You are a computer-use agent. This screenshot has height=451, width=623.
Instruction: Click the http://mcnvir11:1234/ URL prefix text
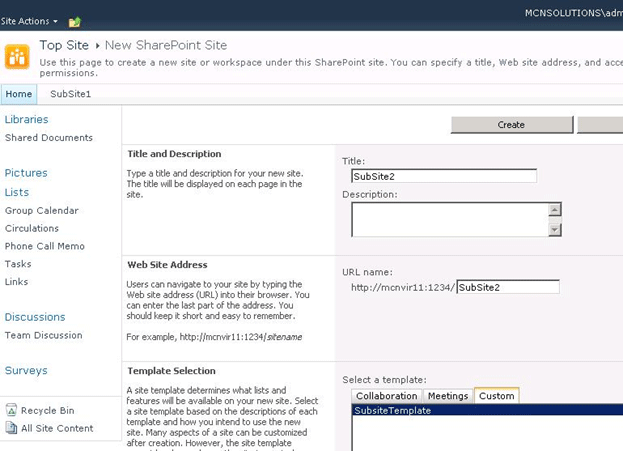(402, 287)
